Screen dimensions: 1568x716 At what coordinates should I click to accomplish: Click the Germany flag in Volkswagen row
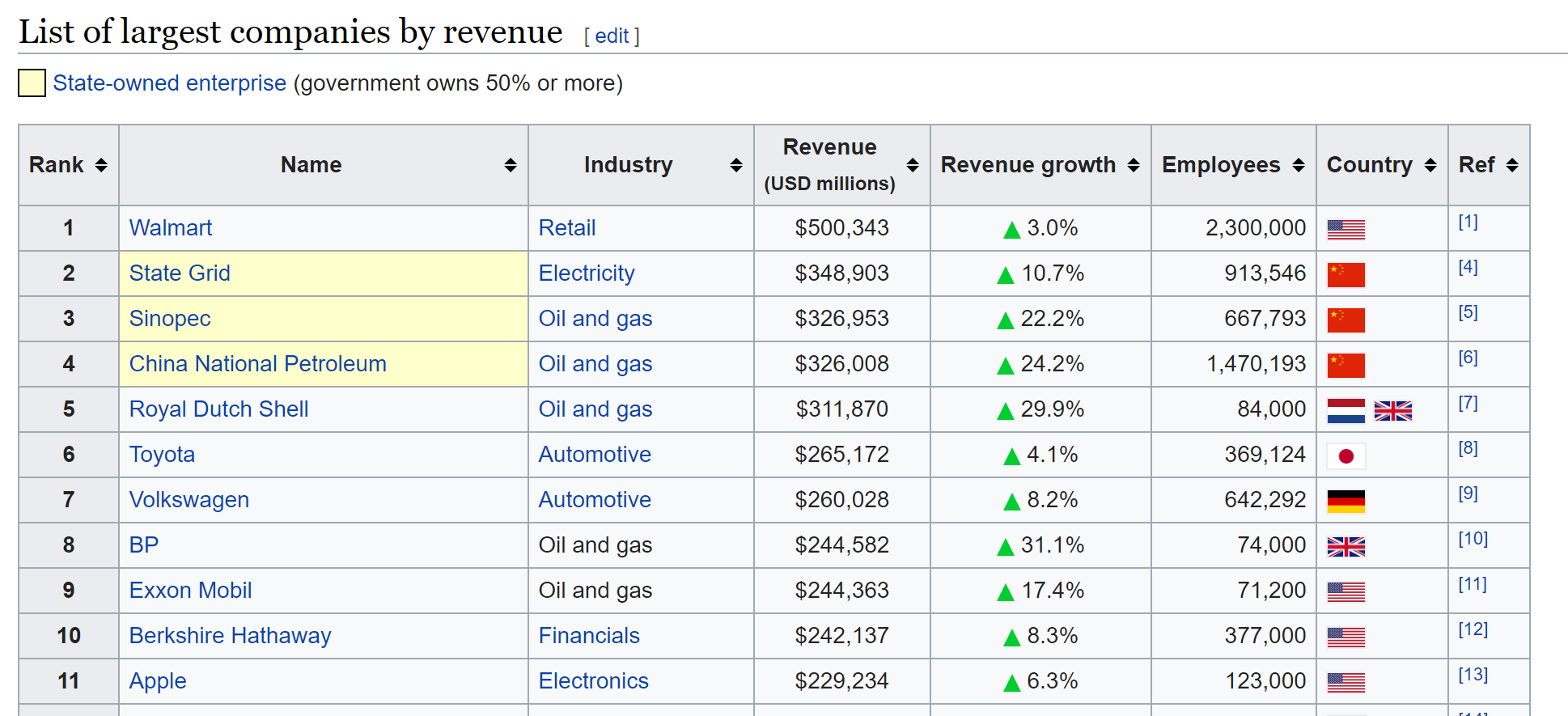pos(1346,502)
